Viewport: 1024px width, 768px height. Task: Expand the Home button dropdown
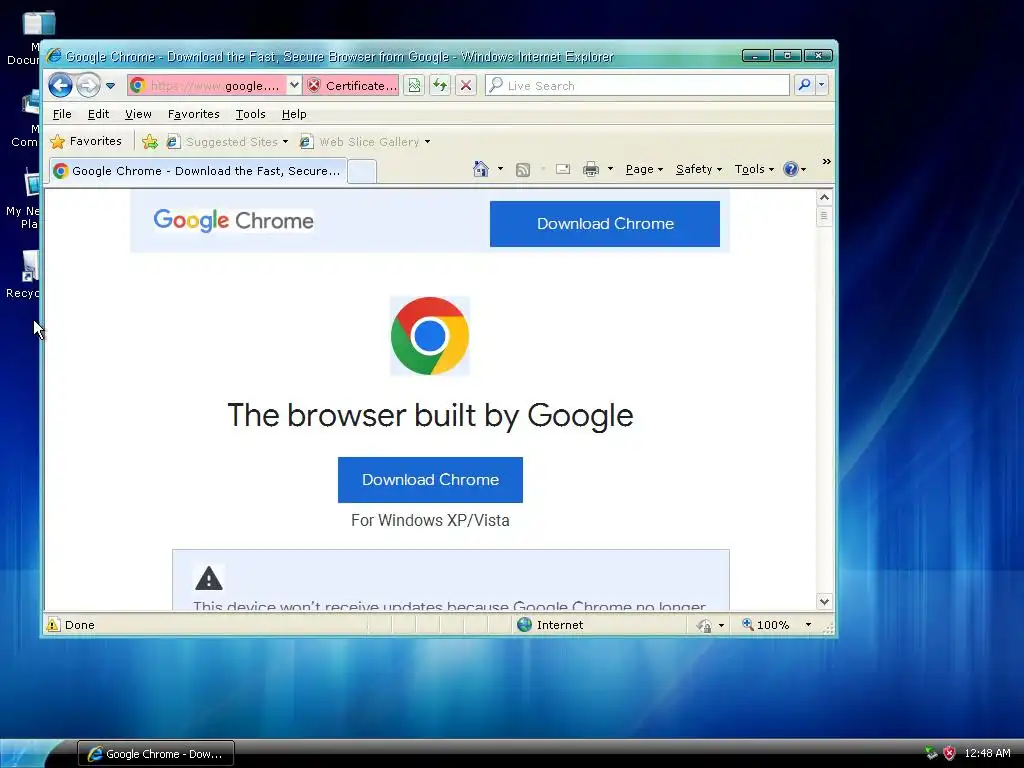pos(500,169)
